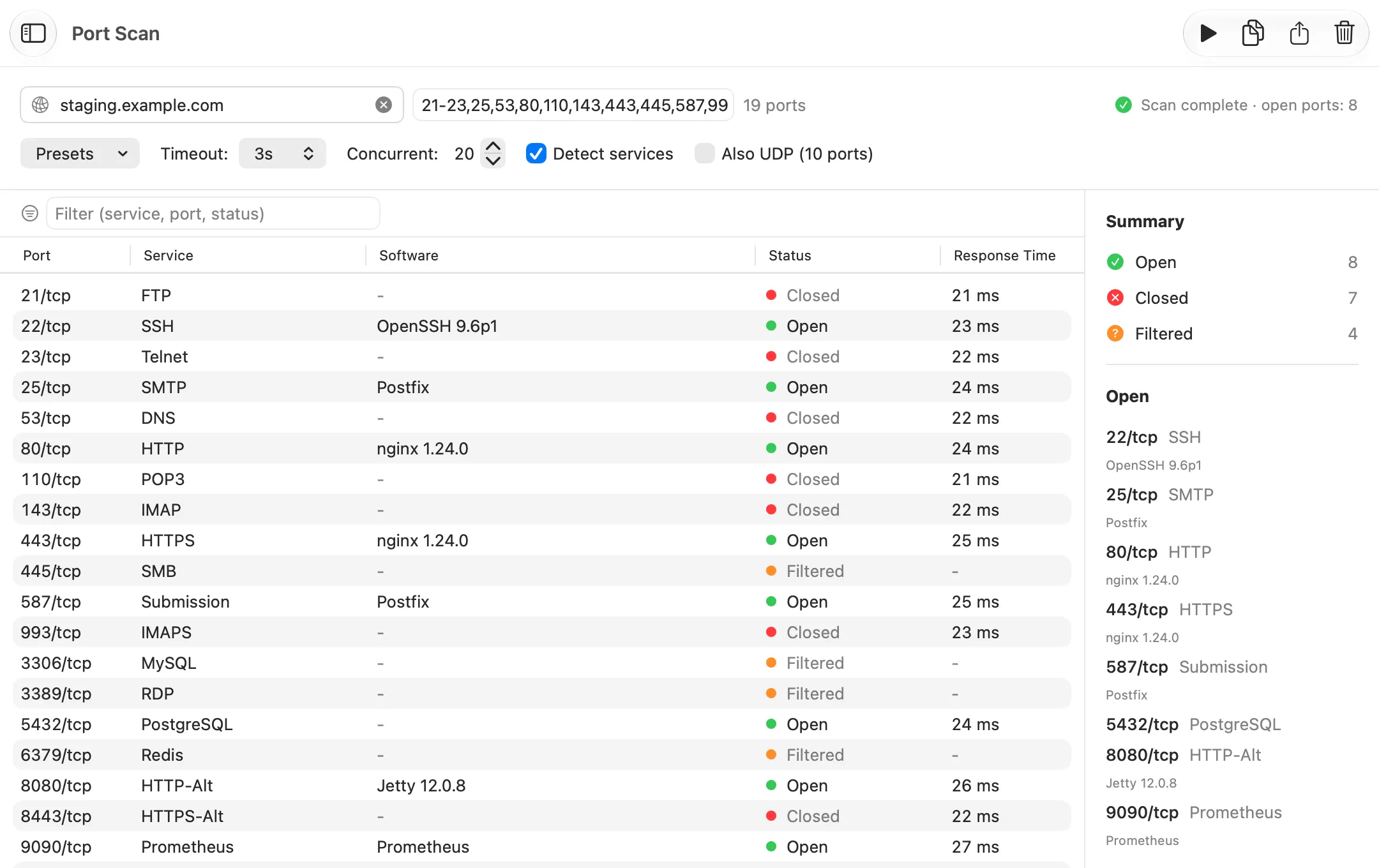Click the globe icon beside the hostname
The width and height of the screenshot is (1379, 868).
pyautogui.click(x=40, y=105)
